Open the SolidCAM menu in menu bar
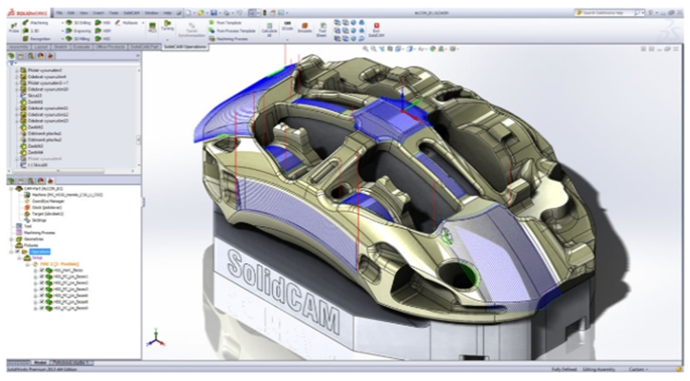 click(x=131, y=13)
